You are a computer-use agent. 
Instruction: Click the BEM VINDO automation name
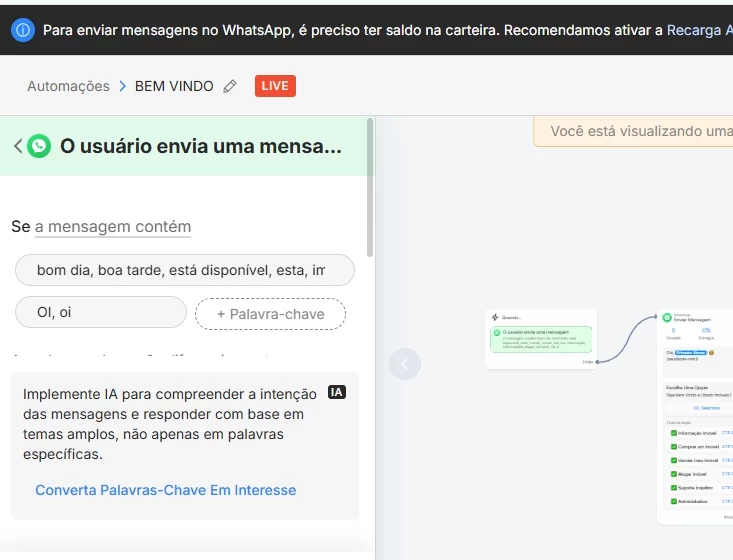pos(174,86)
